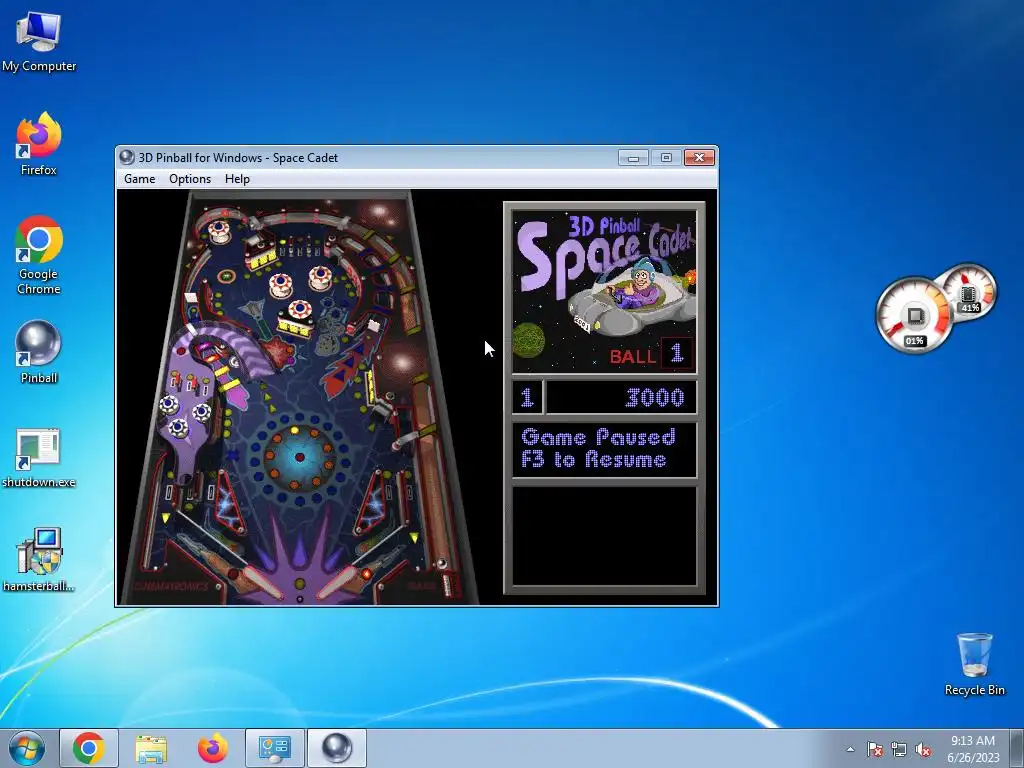1024x768 pixels.
Task: Open the Help menu in Pinball
Action: click(237, 179)
